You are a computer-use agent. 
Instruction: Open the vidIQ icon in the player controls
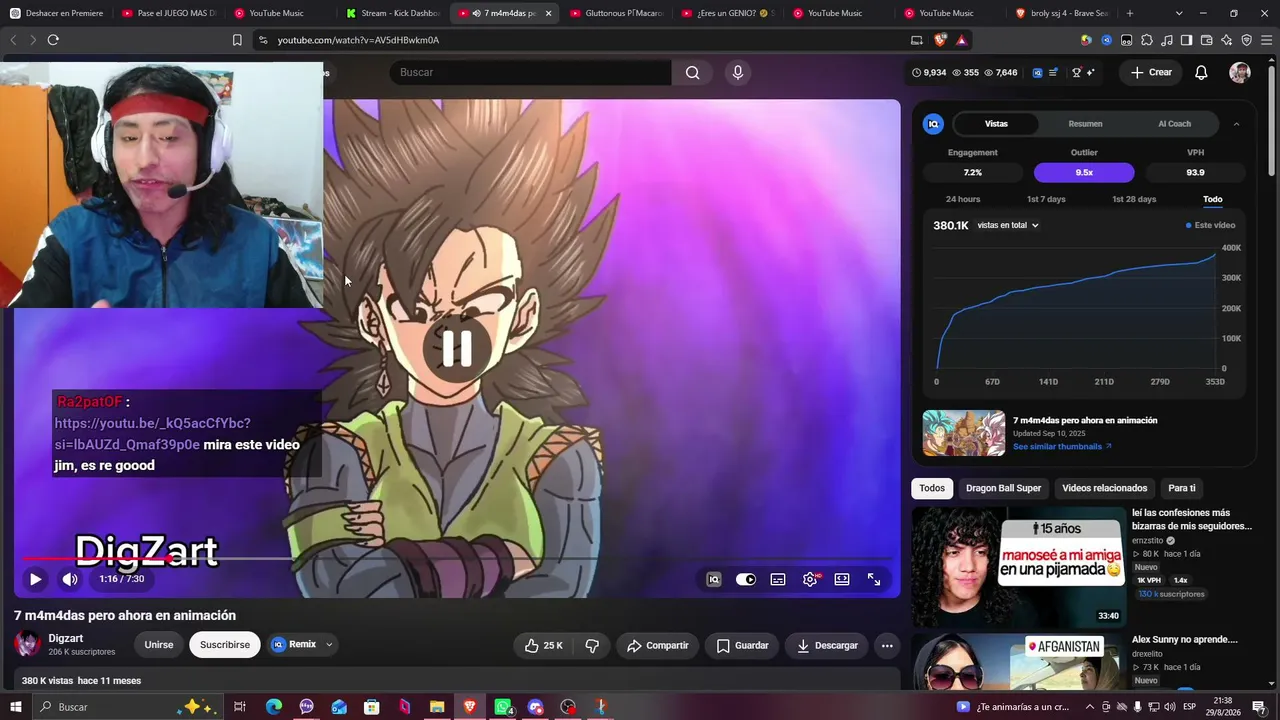tap(714, 579)
